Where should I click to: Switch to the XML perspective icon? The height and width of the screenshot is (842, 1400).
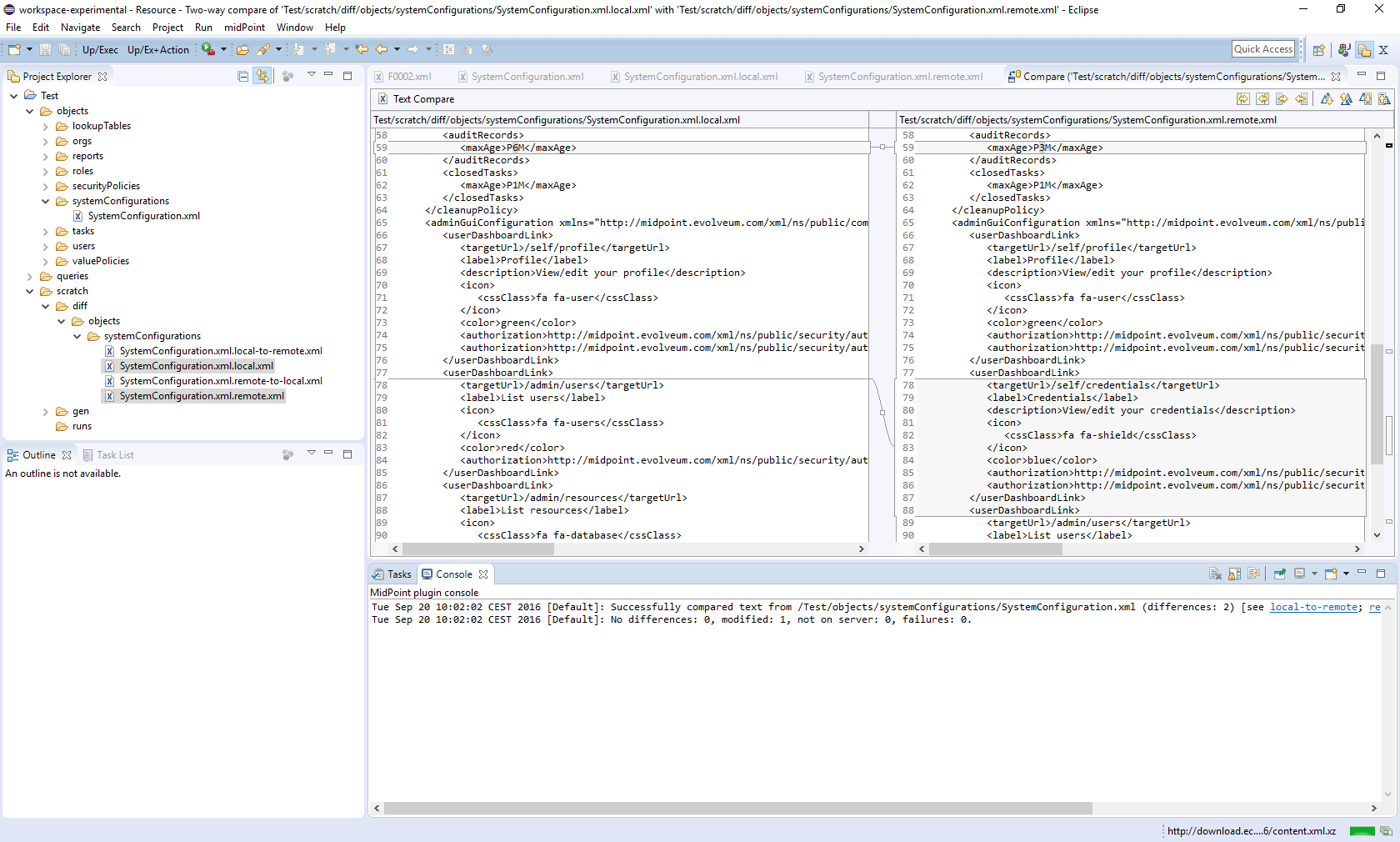(x=1383, y=50)
